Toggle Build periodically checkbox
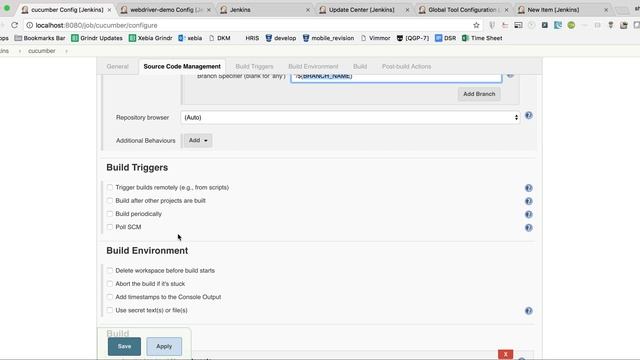Viewport: 640px width, 360px height. [109, 213]
